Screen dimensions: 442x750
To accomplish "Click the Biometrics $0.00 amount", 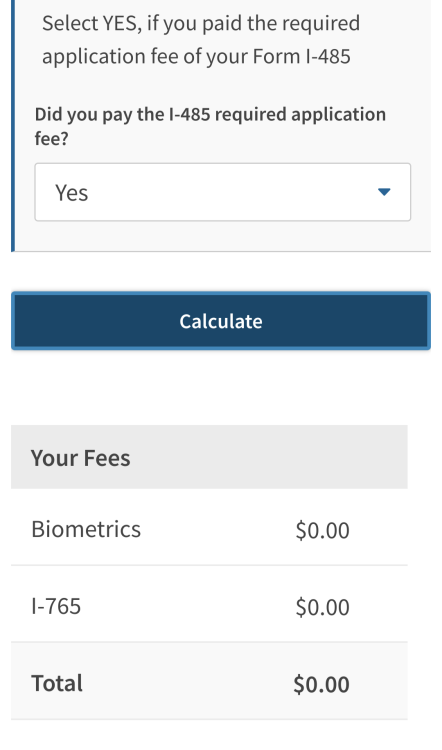I will pyautogui.click(x=322, y=530).
